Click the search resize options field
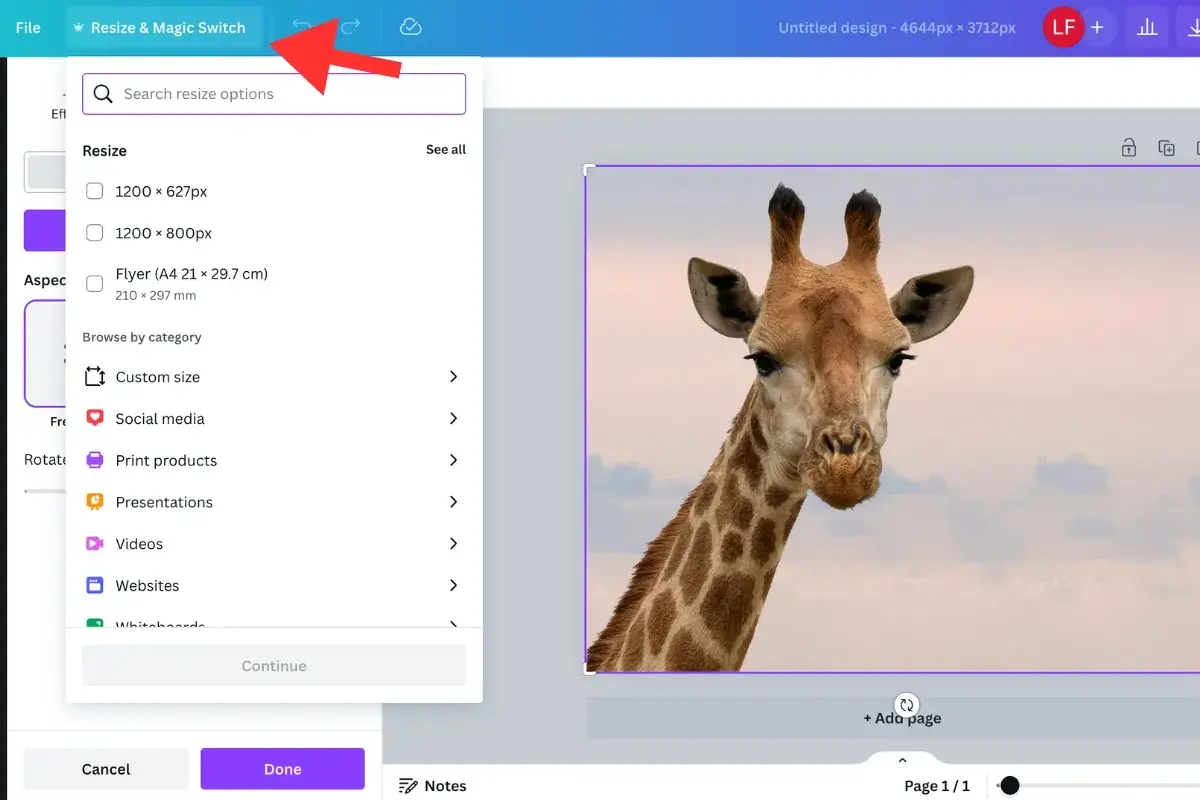Viewport: 1200px width, 800px height. tap(273, 93)
